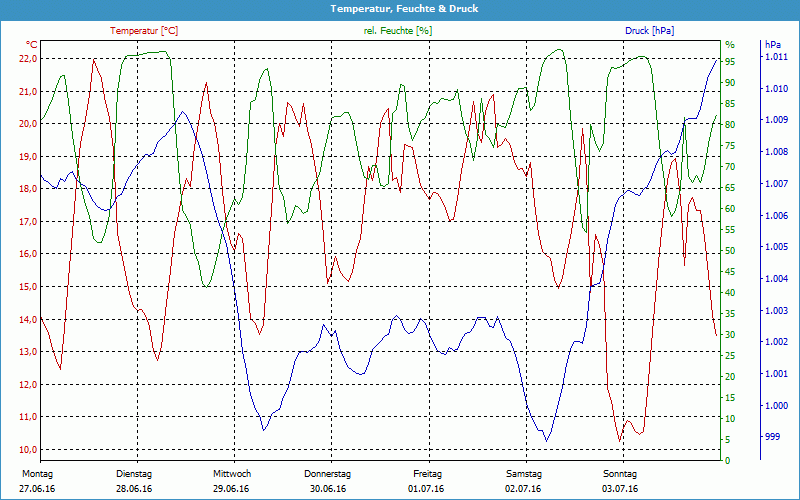Click the 'Dienstag' day label
Viewport: 800px width, 500px height.
tap(134, 474)
